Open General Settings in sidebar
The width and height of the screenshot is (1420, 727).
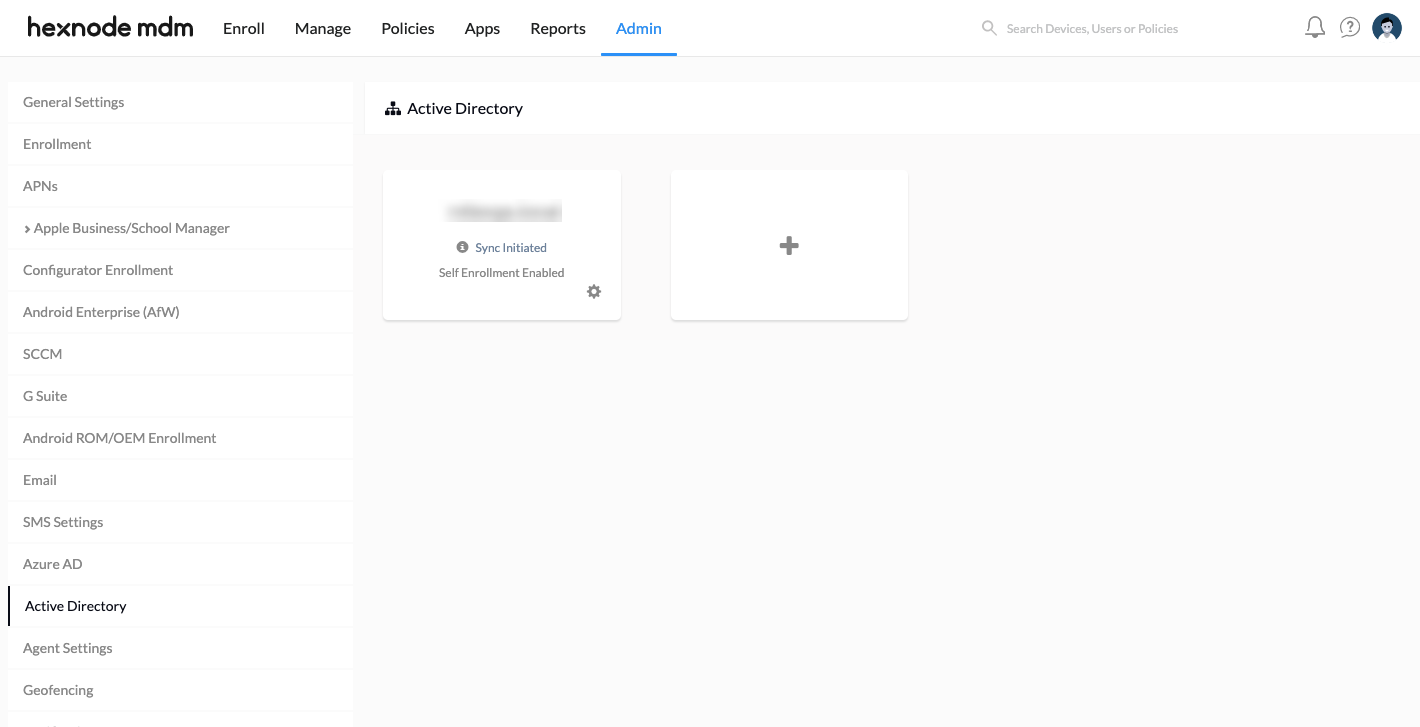click(180, 102)
